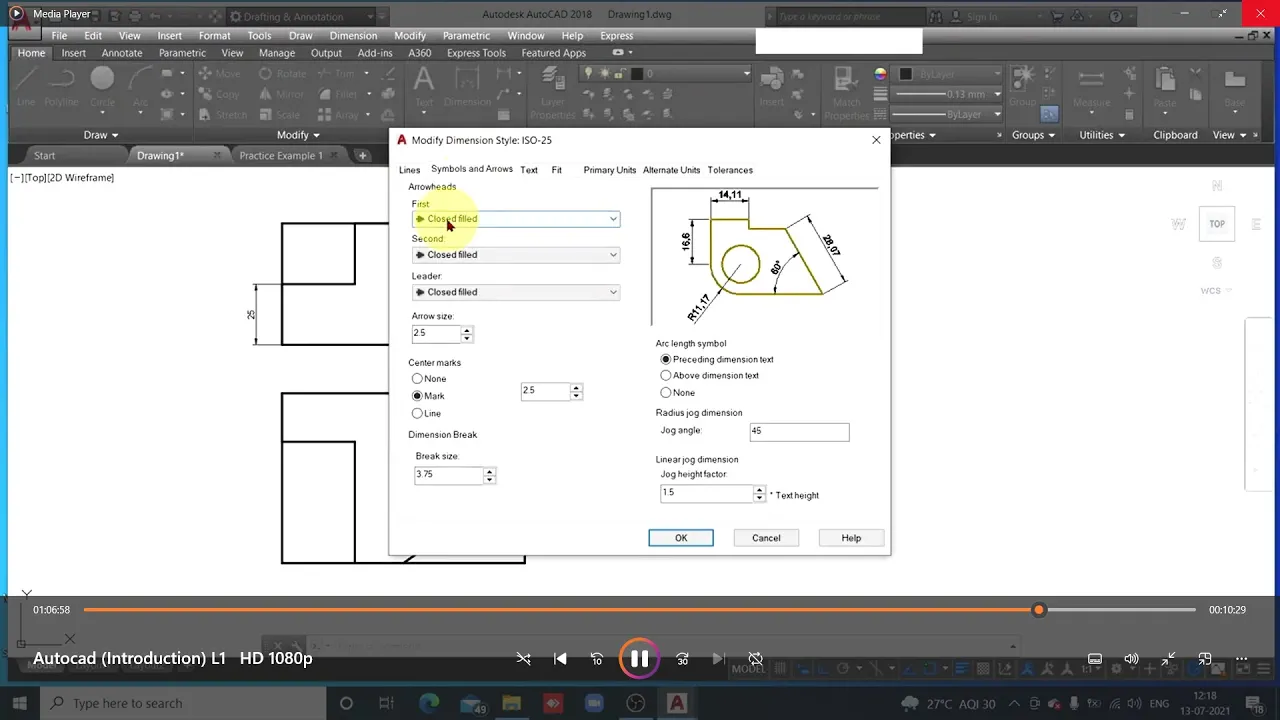Exit full screen in media player

pyautogui.click(x=1168, y=659)
